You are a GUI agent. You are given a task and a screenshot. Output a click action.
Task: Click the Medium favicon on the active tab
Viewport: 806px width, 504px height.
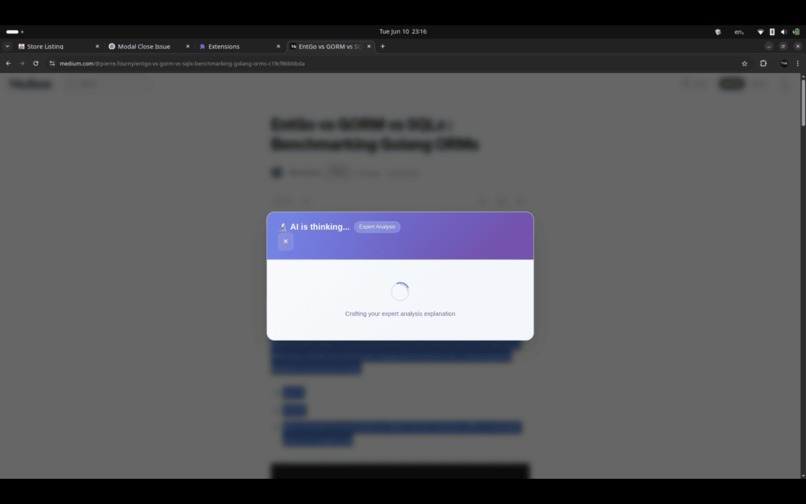[x=294, y=46]
